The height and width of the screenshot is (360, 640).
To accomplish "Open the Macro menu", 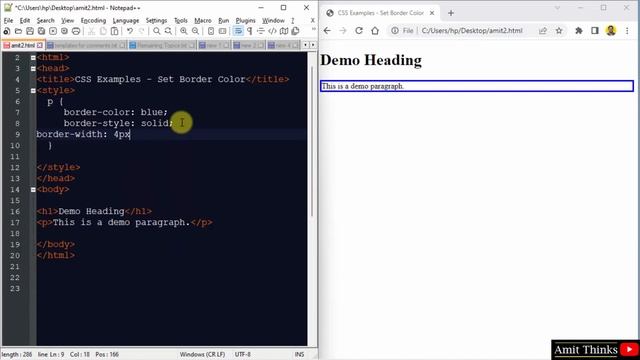I will [203, 20].
